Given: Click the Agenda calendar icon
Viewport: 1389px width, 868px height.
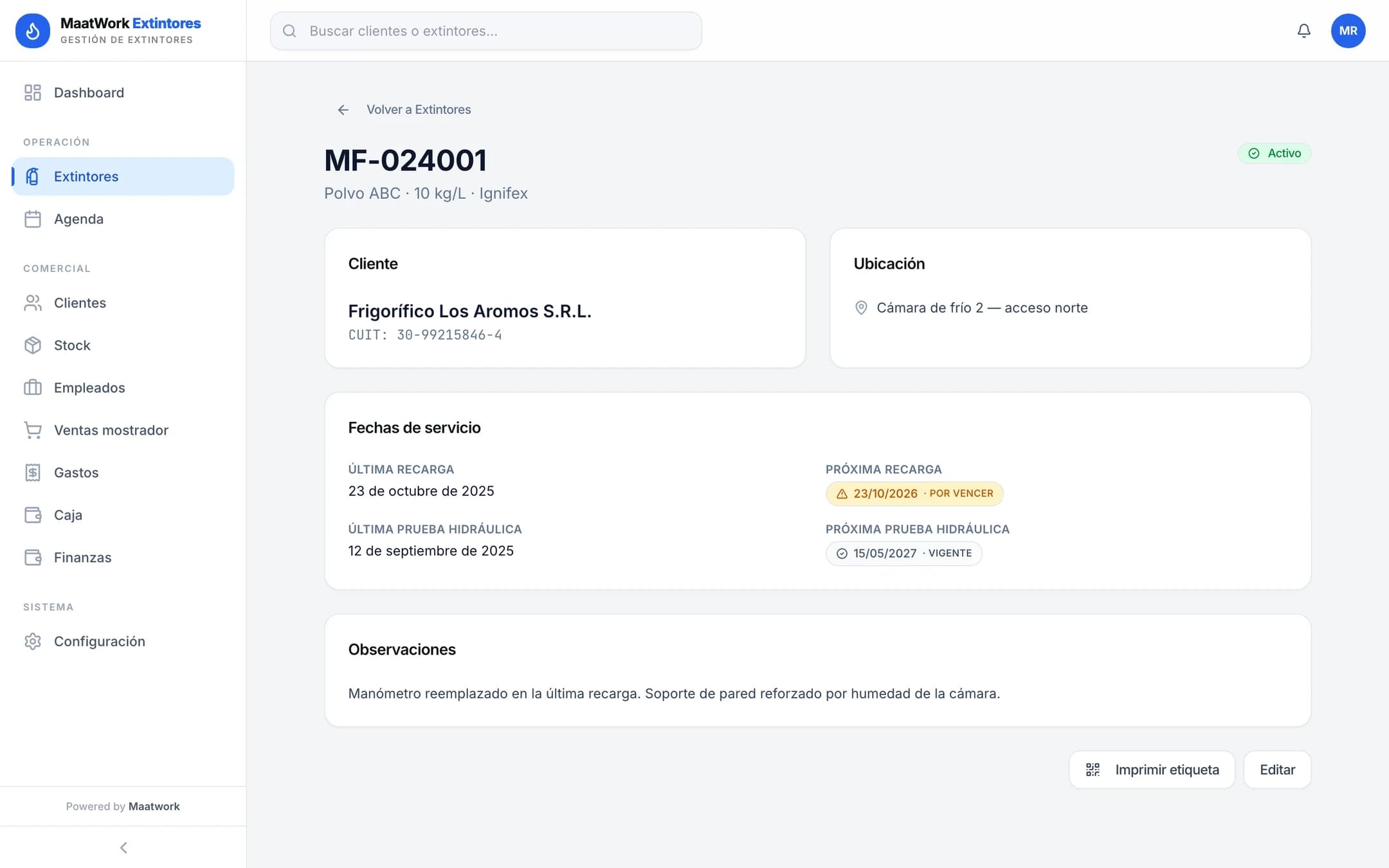Looking at the screenshot, I should click(x=33, y=219).
